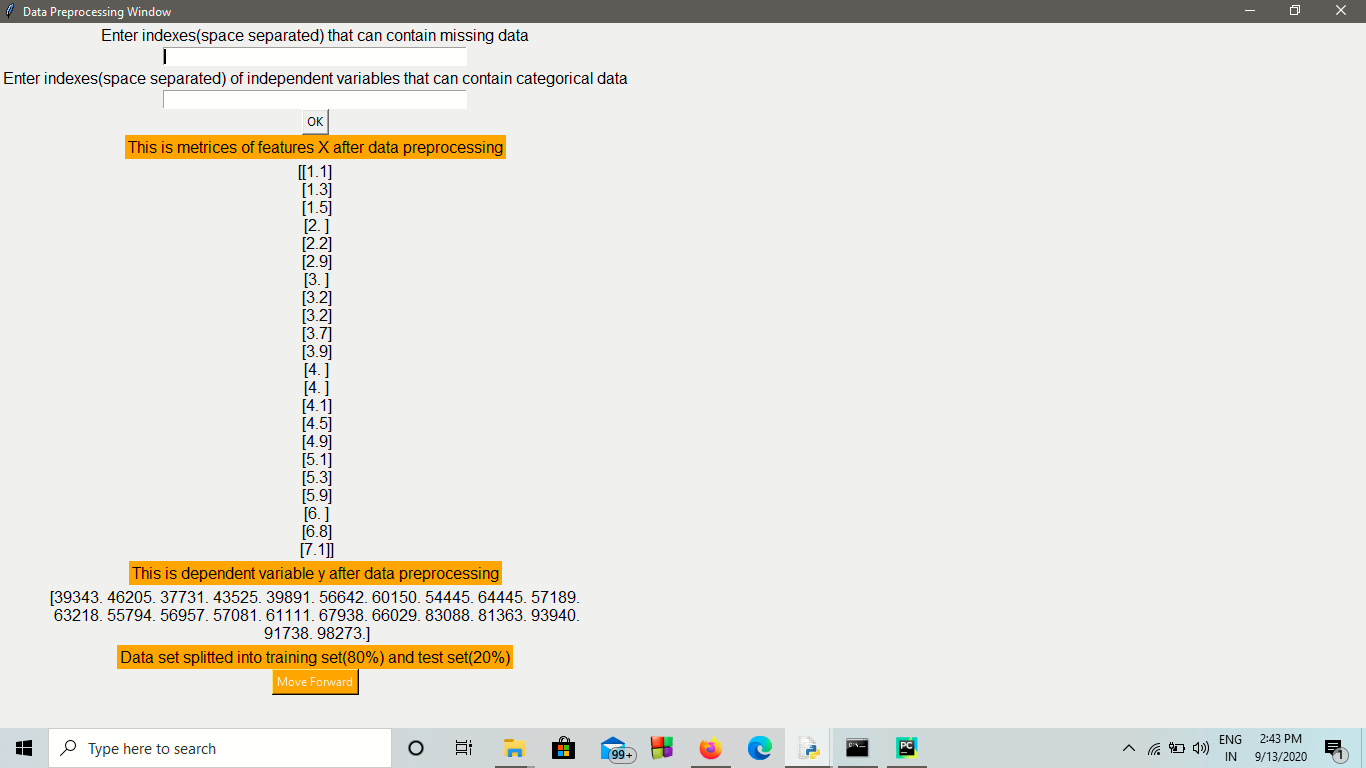1366x768 pixels.
Task: Click the ENG IN language indicator
Action: point(1230,748)
